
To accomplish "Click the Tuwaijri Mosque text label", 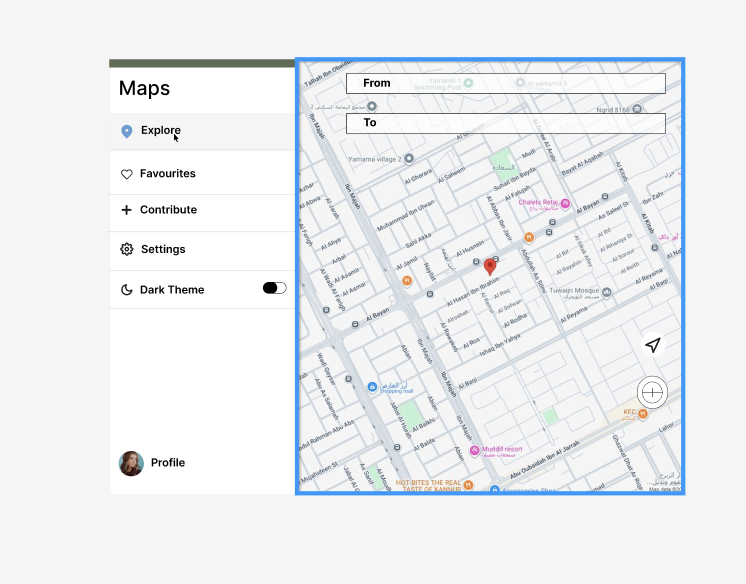I will tap(574, 290).
